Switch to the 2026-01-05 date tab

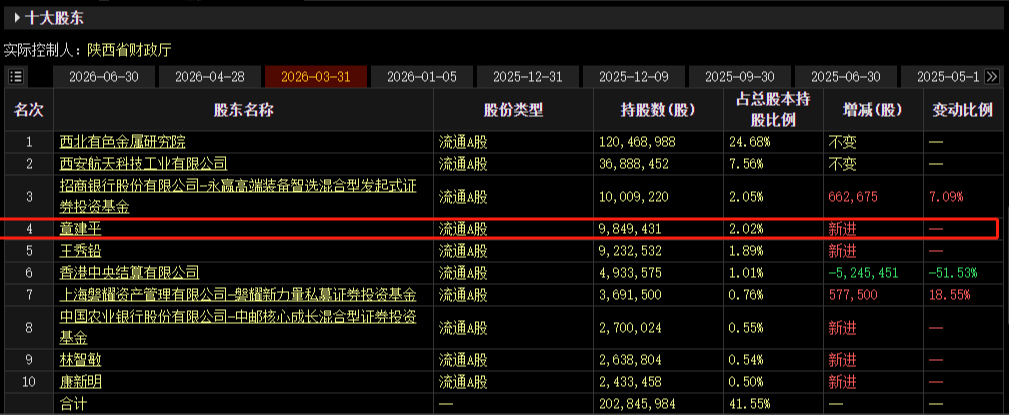421,77
